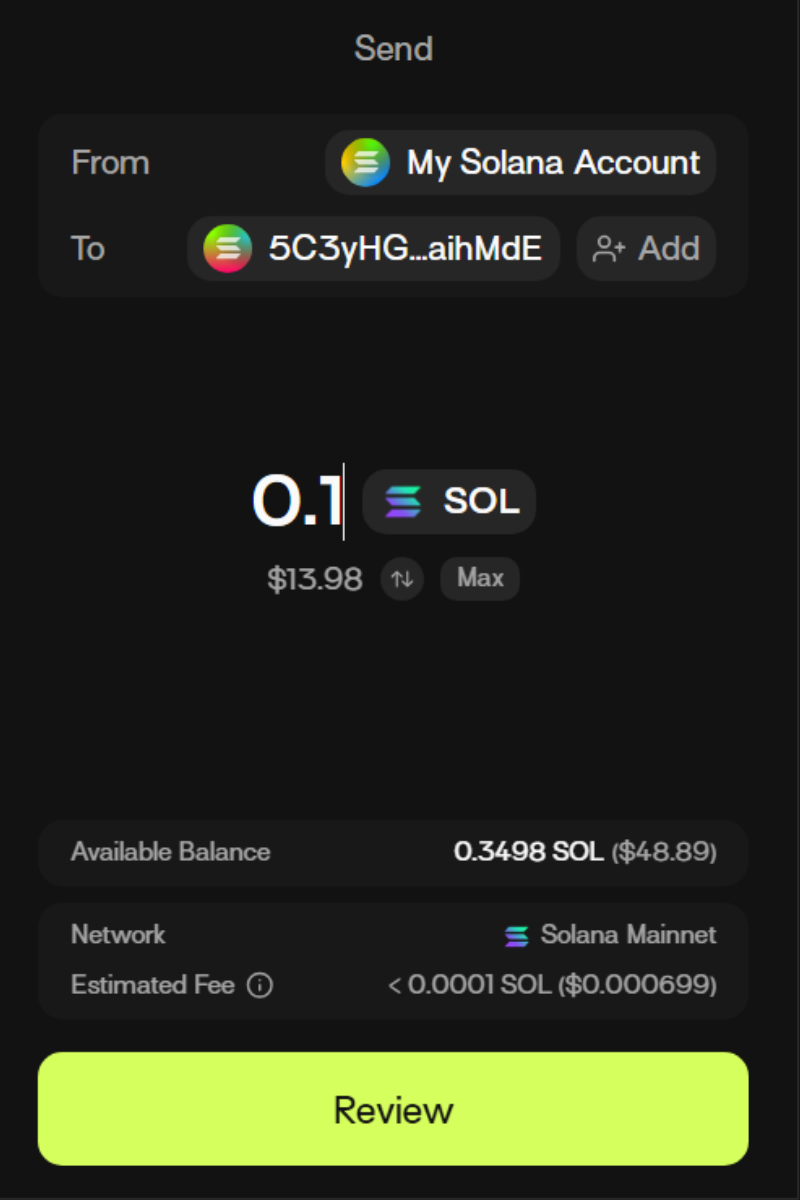This screenshot has height=1200, width=800.
Task: Click the Solana logo beside Solana Mainnet
Action: (x=516, y=936)
